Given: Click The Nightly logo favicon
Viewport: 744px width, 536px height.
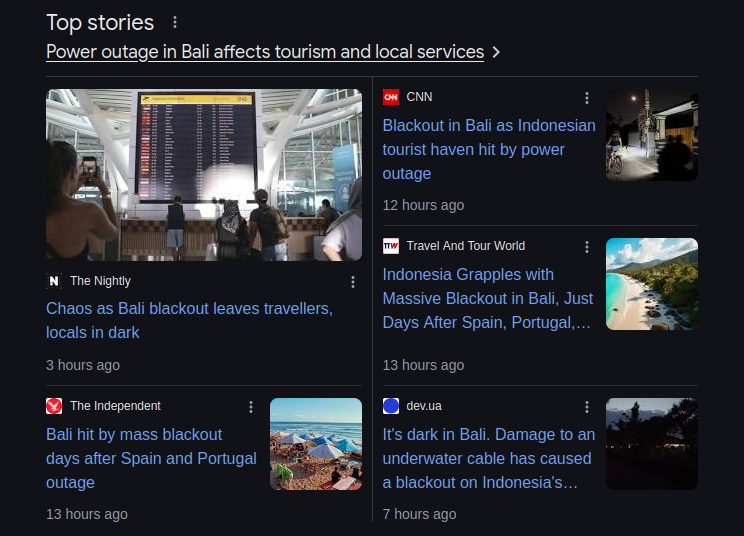Looking at the screenshot, I should coord(54,281).
